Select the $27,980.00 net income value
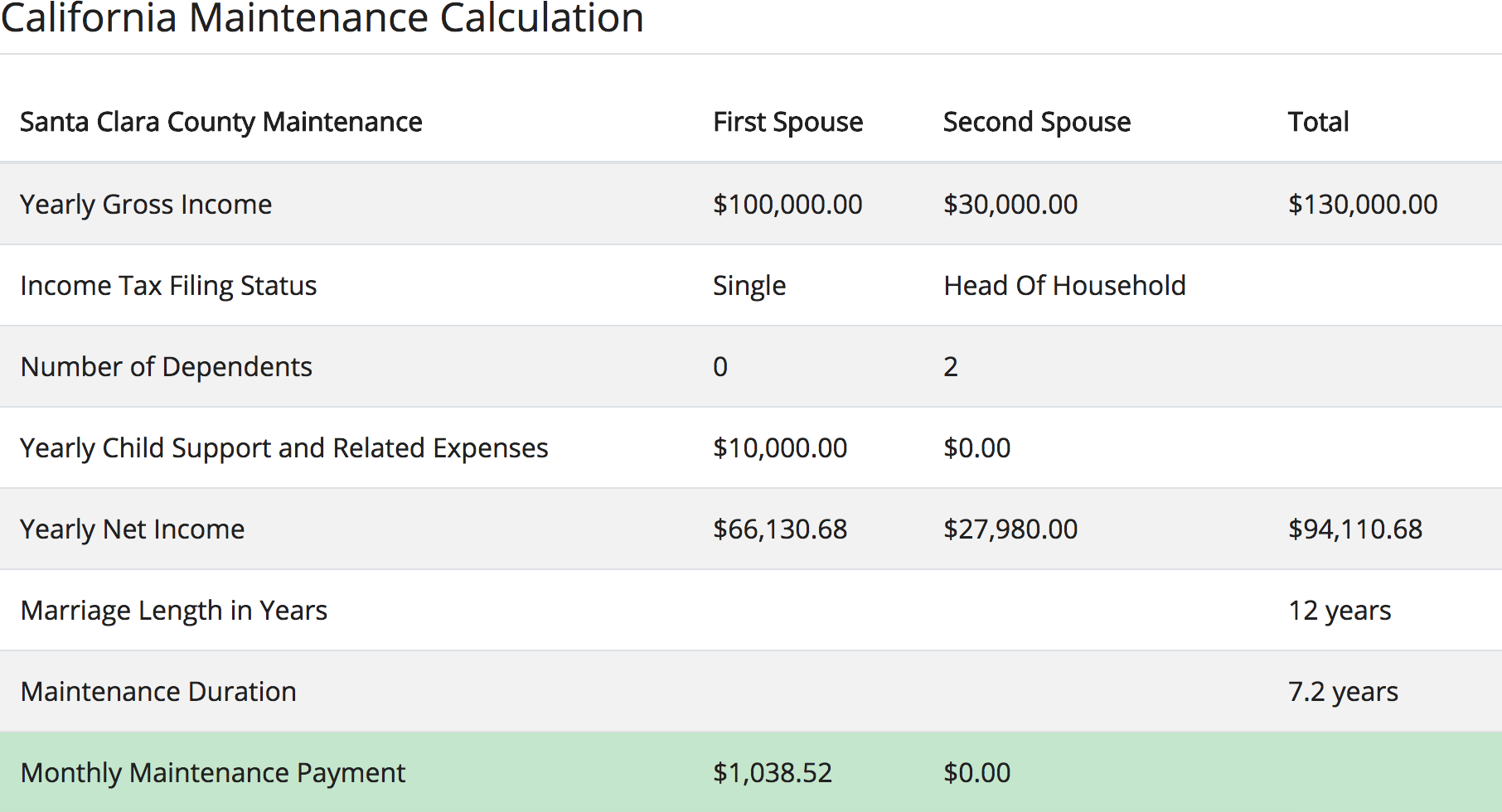 pyautogui.click(x=1010, y=529)
